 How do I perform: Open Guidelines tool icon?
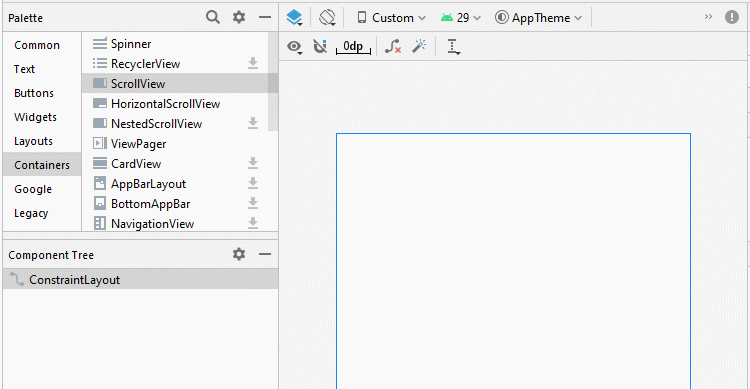coord(453,46)
